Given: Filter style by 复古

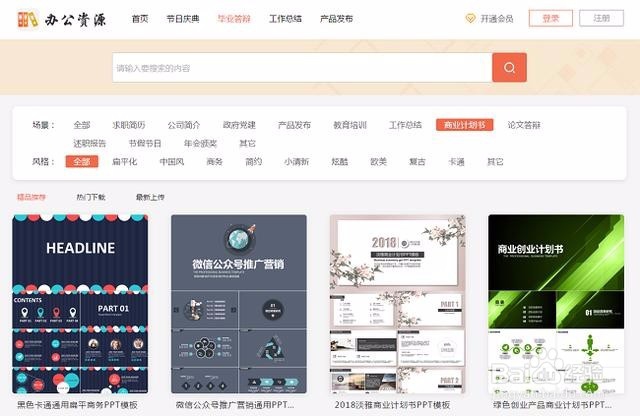Looking at the screenshot, I should [x=417, y=162].
